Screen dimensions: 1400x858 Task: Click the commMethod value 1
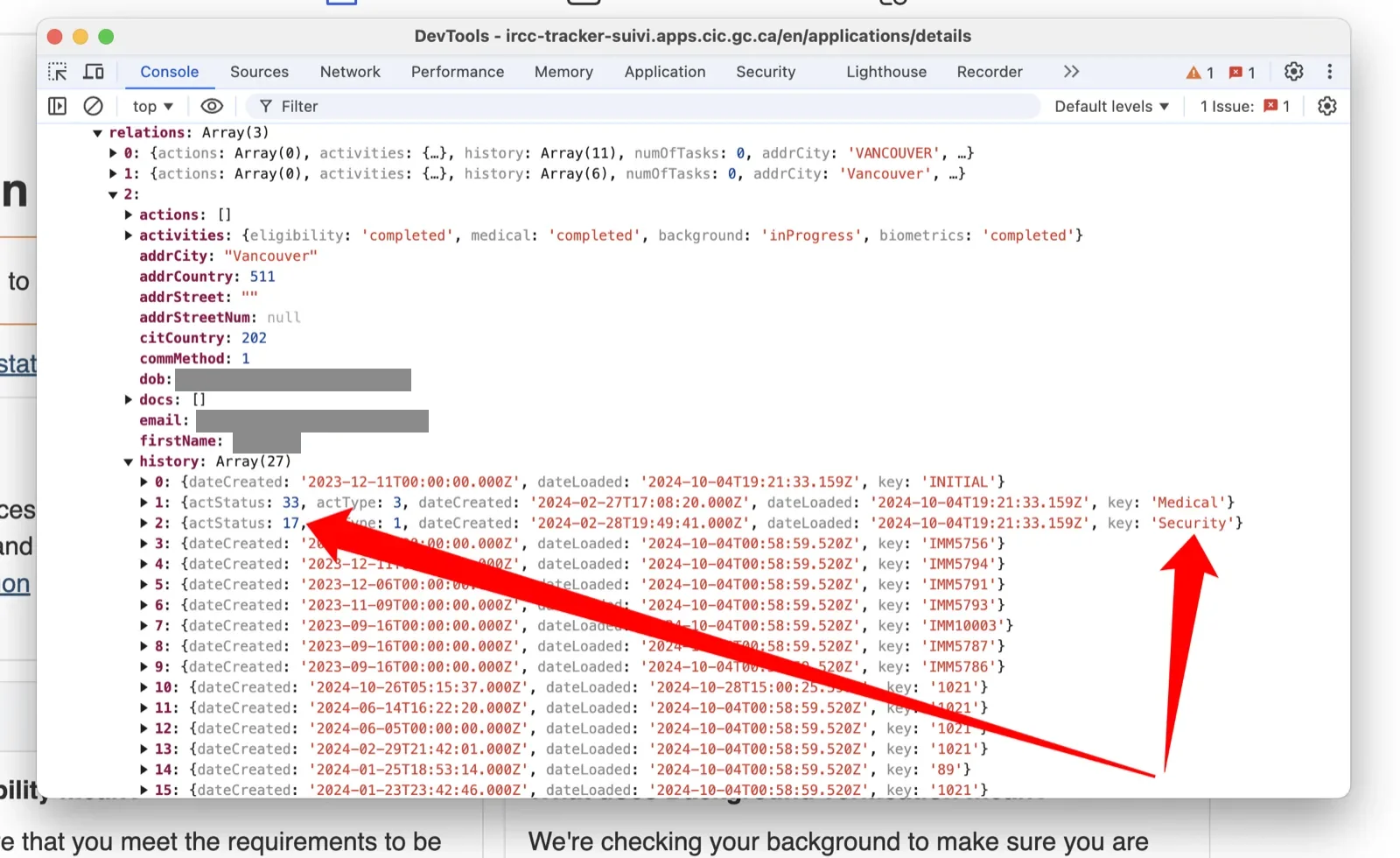[x=246, y=358]
